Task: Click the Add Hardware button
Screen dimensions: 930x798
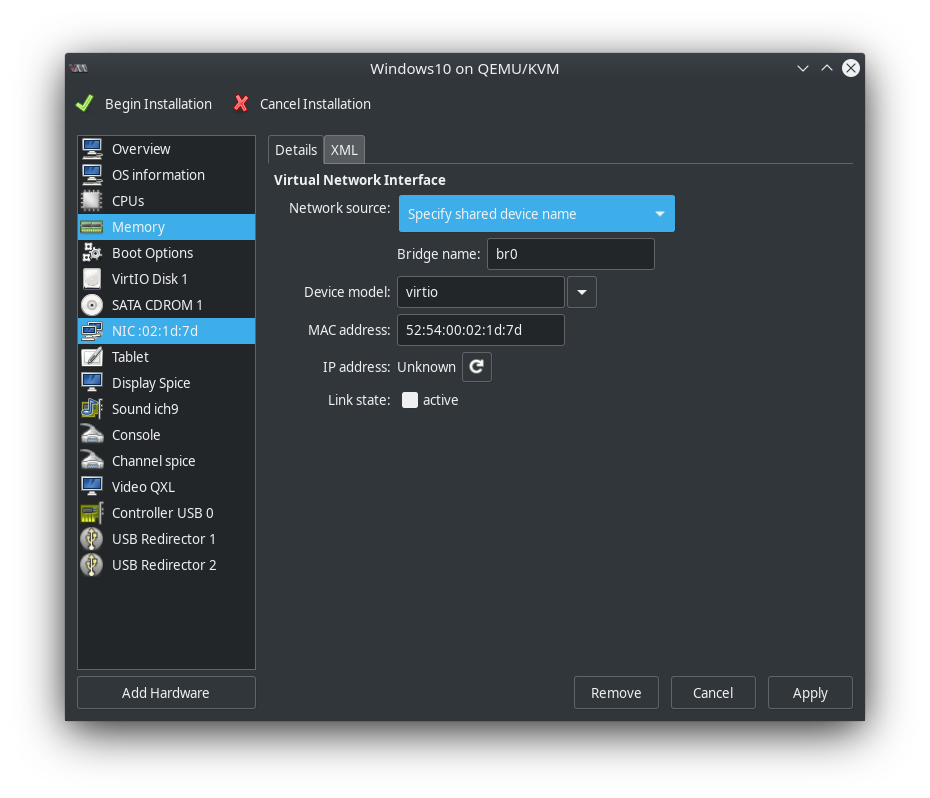Action: (166, 693)
